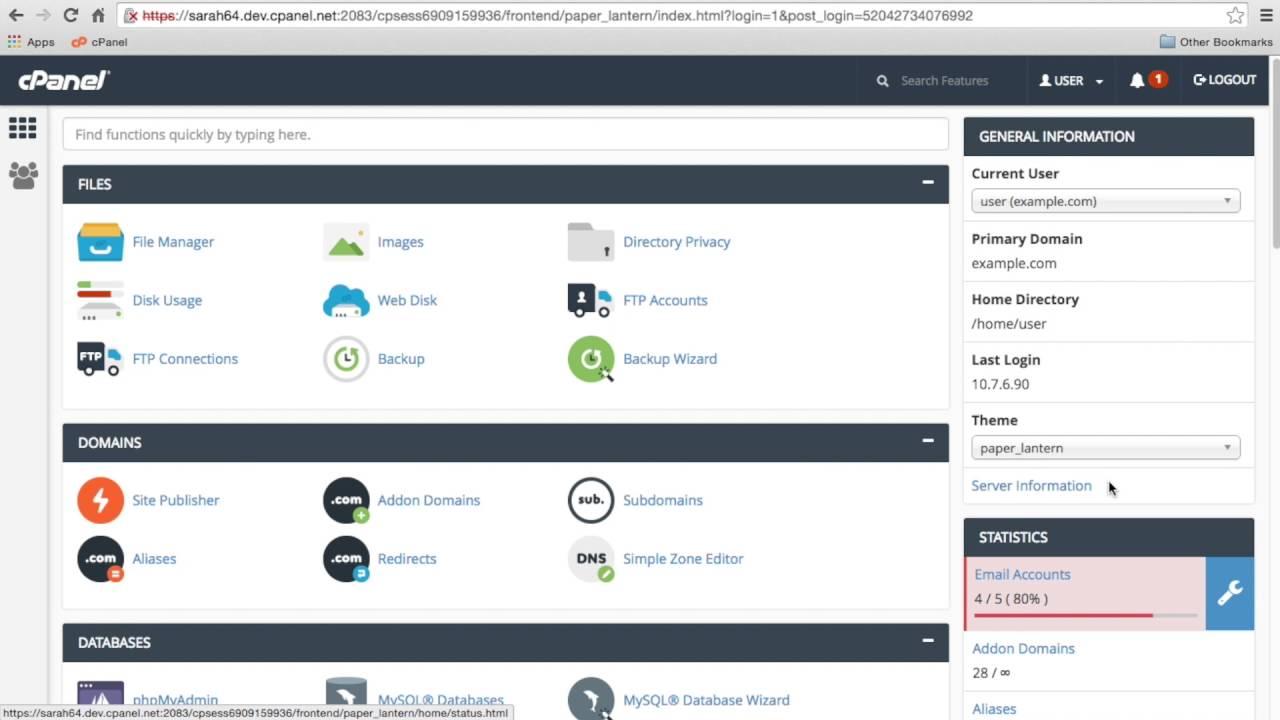Click the browser reload icon
The image size is (1280, 720).
tap(70, 15)
